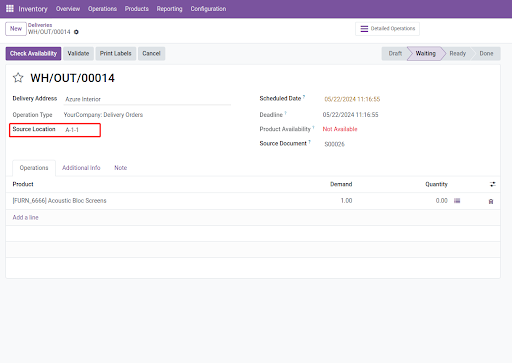
Task: Click the Quantity column header
Action: point(436,184)
